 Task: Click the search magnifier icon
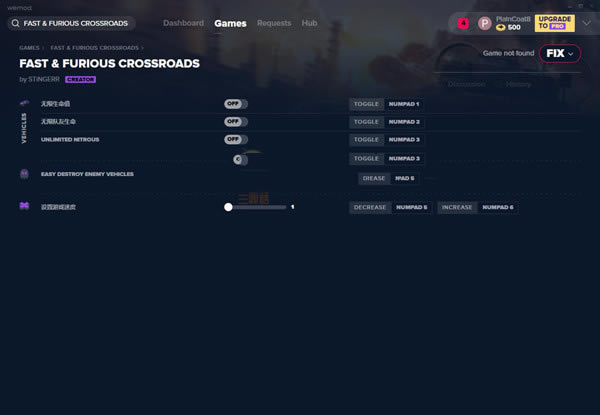click(17, 23)
